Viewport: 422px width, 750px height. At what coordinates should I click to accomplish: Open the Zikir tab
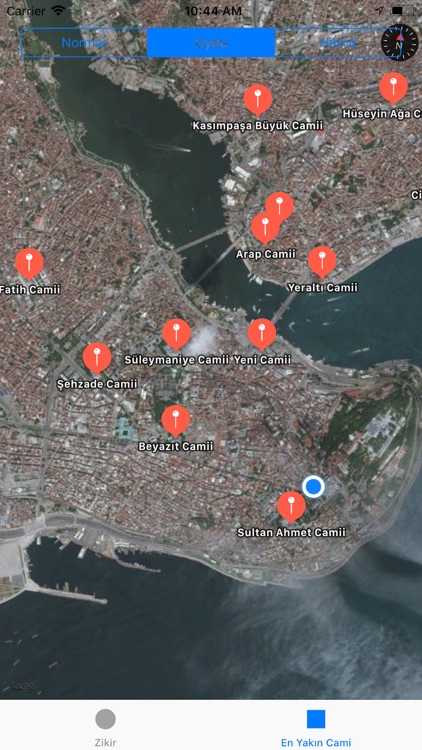(105, 728)
